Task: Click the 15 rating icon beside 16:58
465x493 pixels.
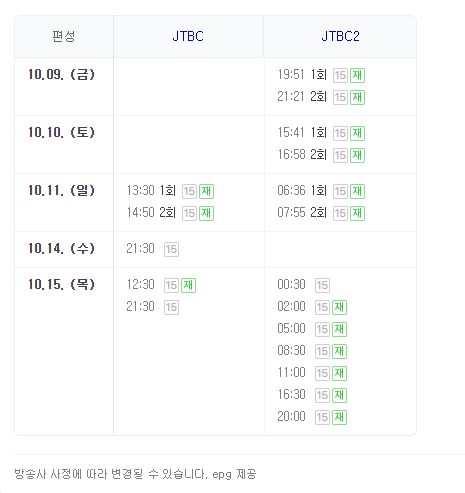Action: click(x=340, y=155)
